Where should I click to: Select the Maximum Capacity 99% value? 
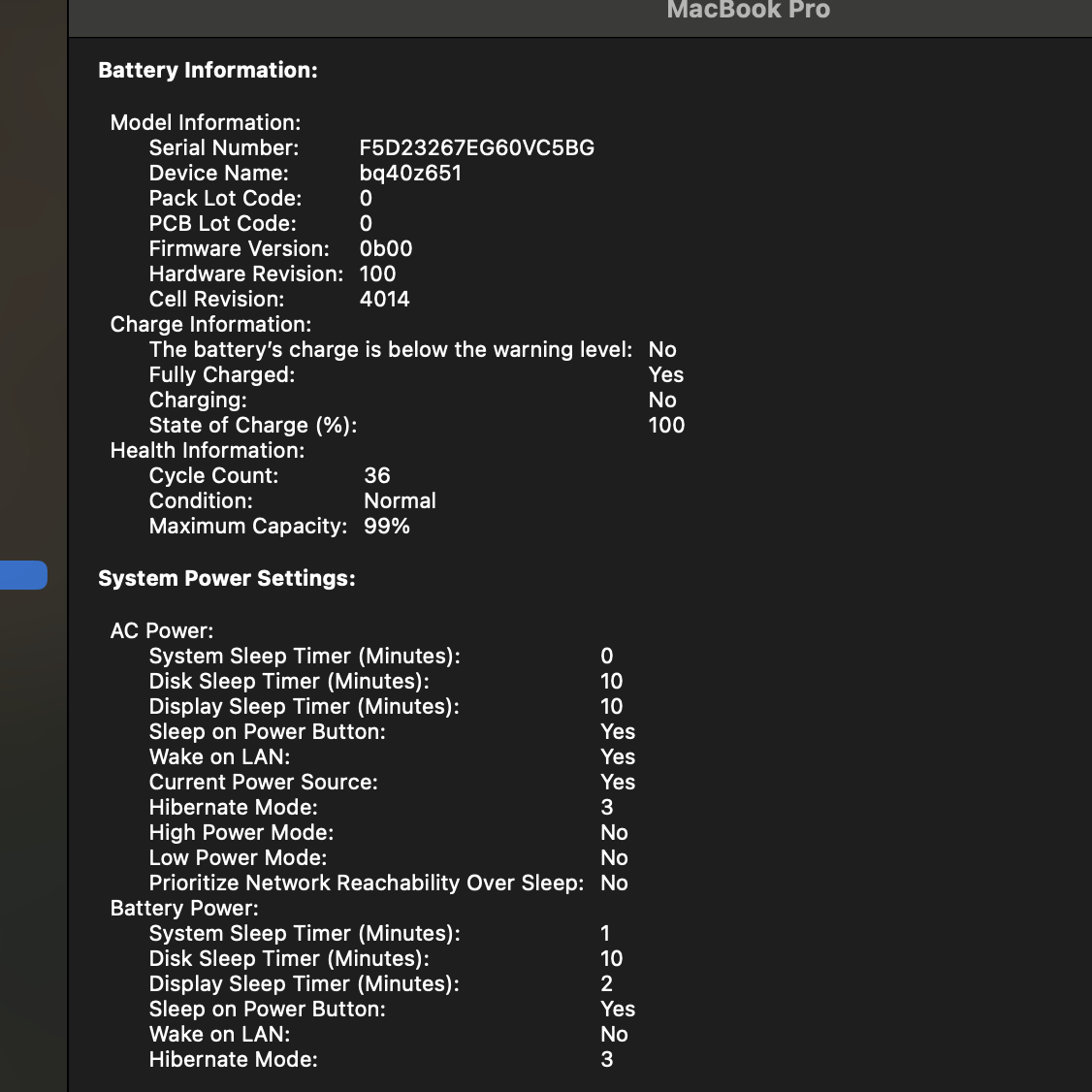pyautogui.click(x=387, y=526)
